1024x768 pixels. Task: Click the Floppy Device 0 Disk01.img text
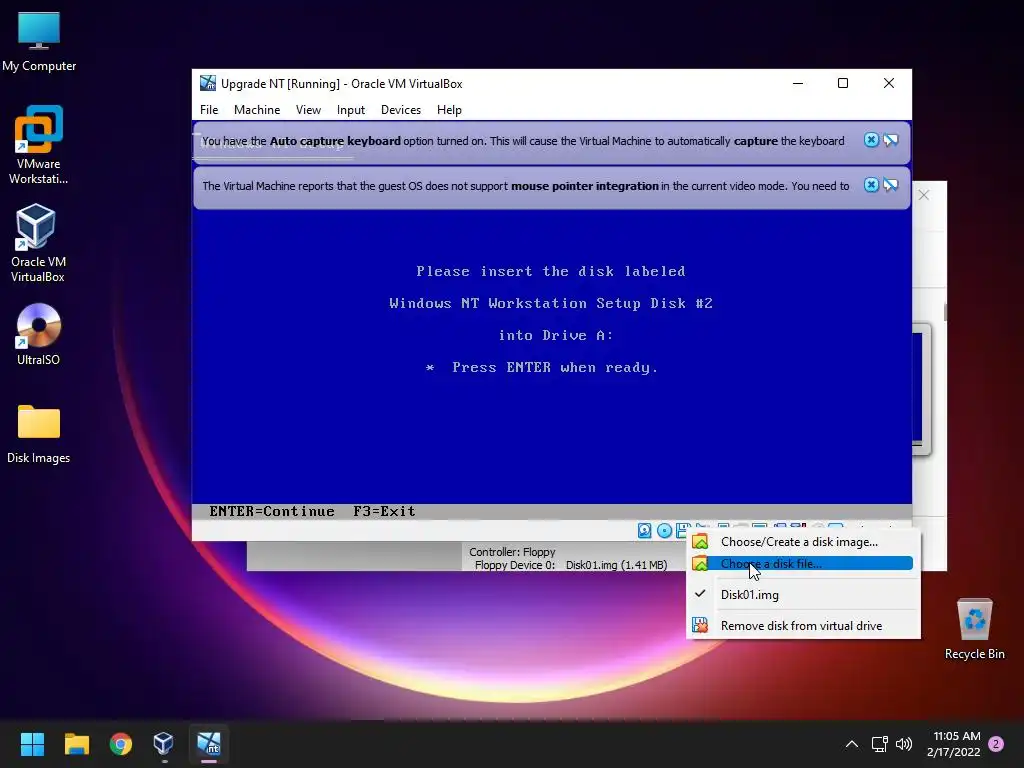[571, 565]
